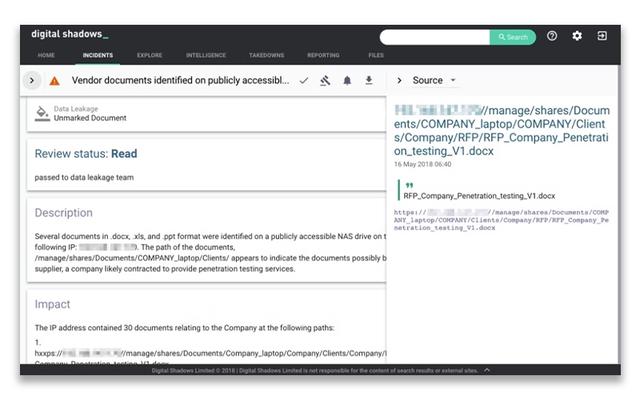Expand the chevron beside Source
Image resolution: width=640 pixels, height=400 pixels.
[400, 80]
